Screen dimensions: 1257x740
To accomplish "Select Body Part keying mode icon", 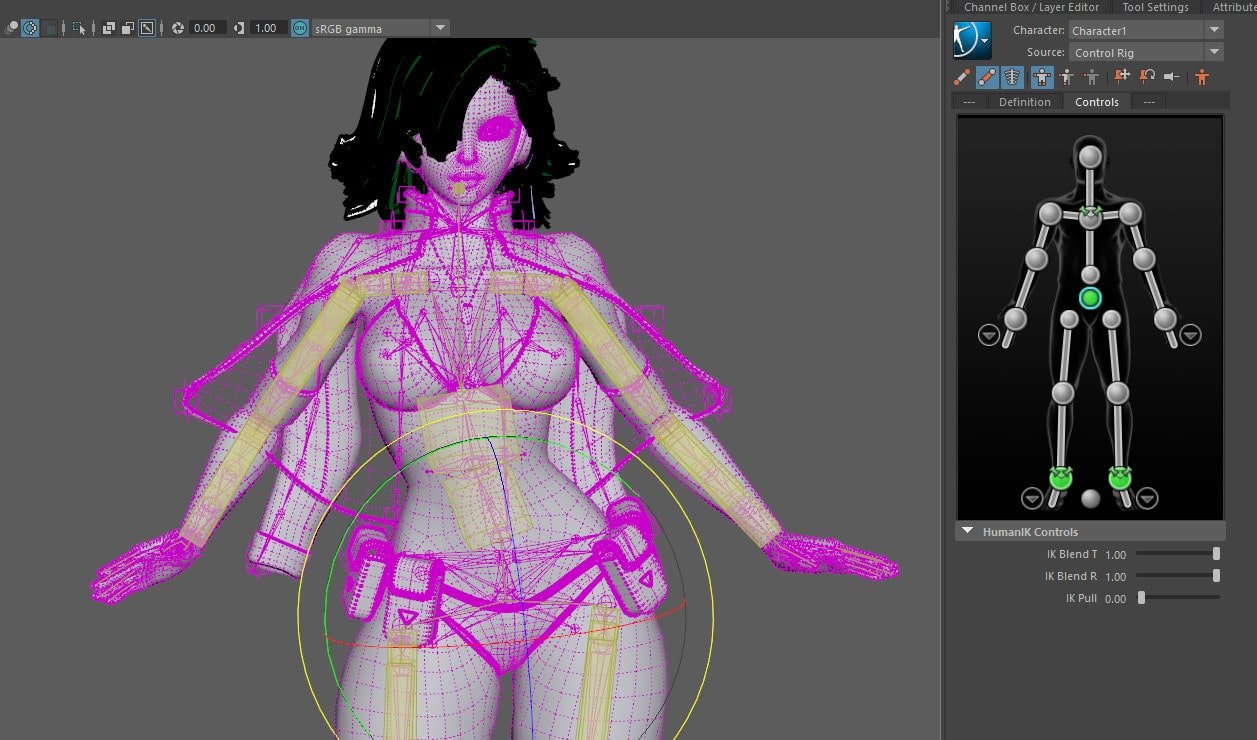I will (x=1067, y=76).
